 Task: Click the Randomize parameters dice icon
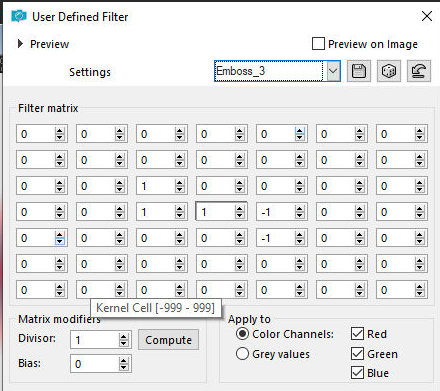tap(389, 71)
